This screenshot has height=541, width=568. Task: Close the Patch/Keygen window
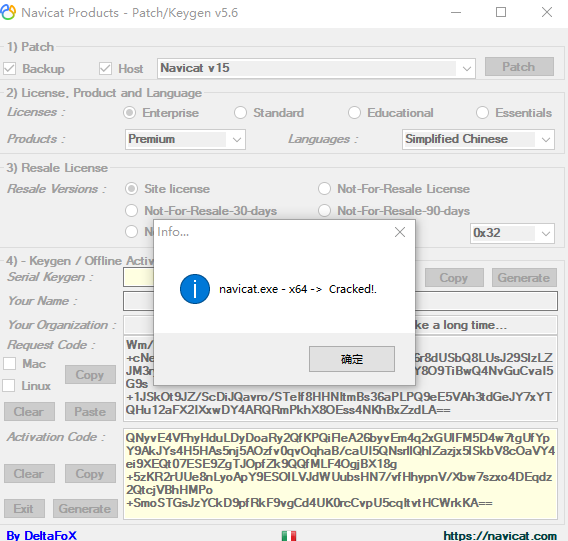(547, 12)
